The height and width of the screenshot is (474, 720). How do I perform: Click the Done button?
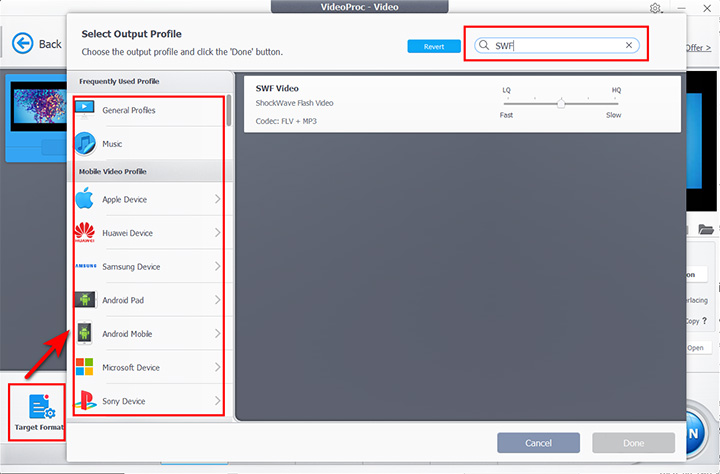point(633,443)
